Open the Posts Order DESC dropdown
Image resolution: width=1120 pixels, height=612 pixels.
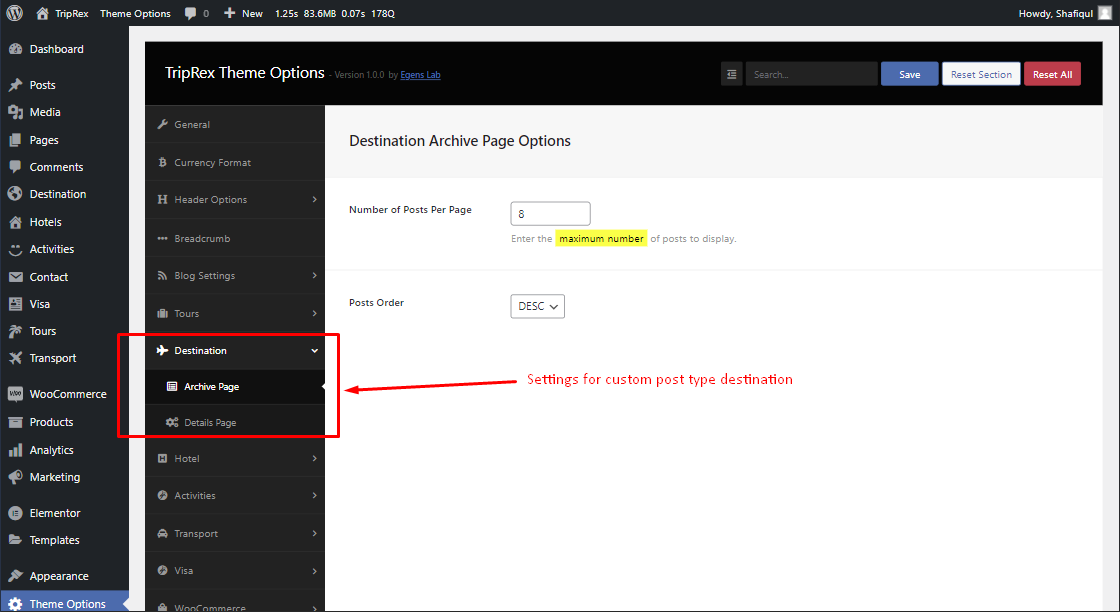(x=537, y=306)
